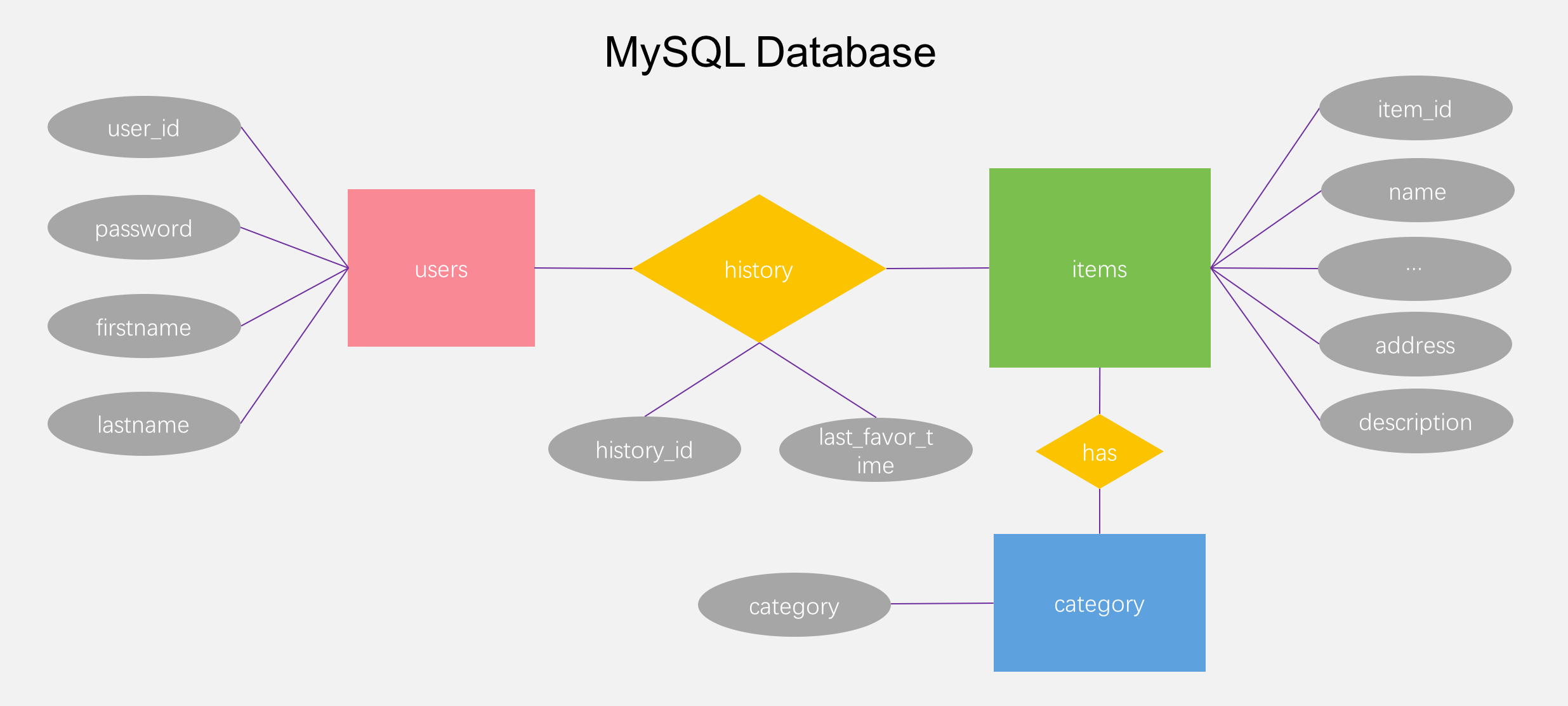Select the user_id attribute ellipse
1568x706 pixels.
click(144, 127)
